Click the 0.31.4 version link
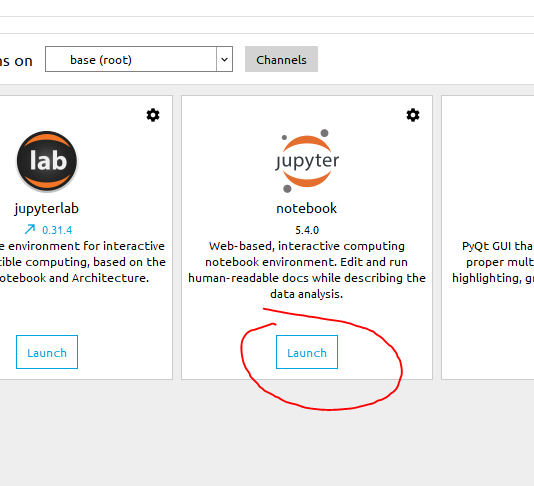This screenshot has height=486, width=534. tap(57, 230)
